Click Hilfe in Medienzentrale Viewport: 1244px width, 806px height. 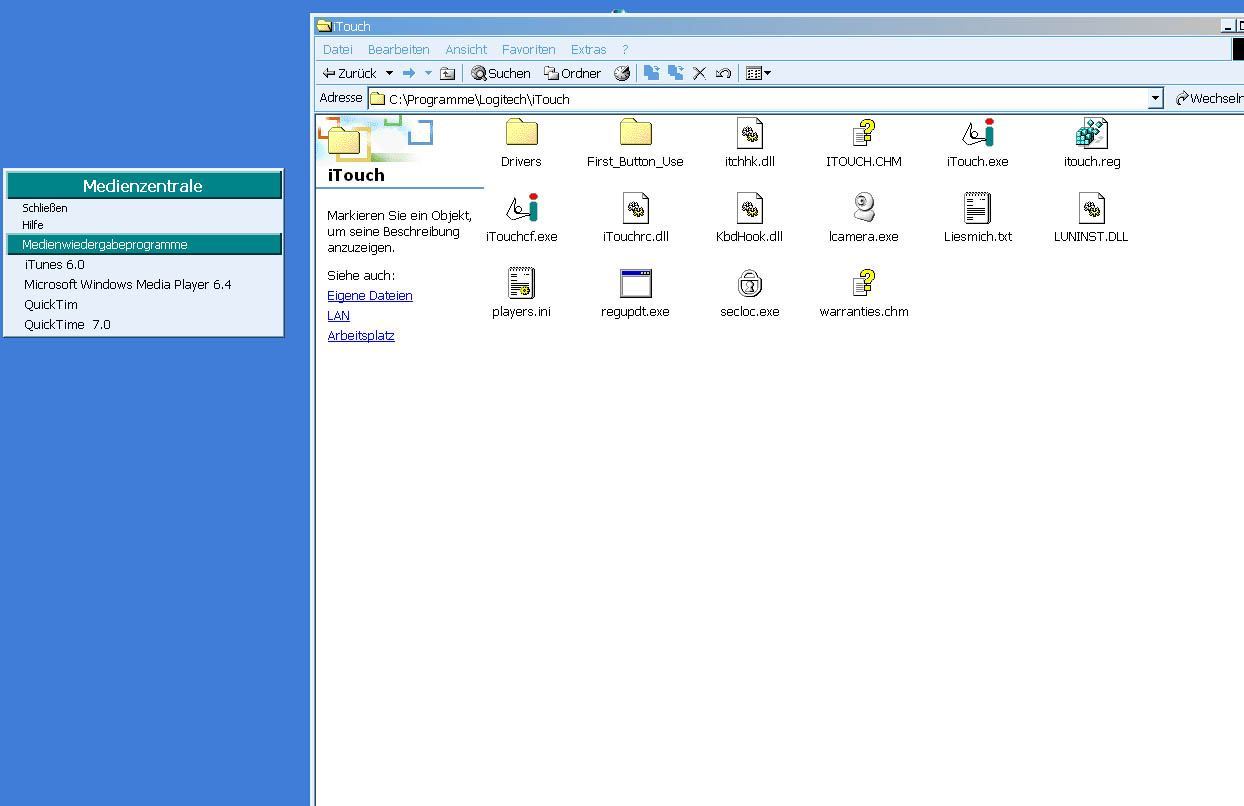33,225
